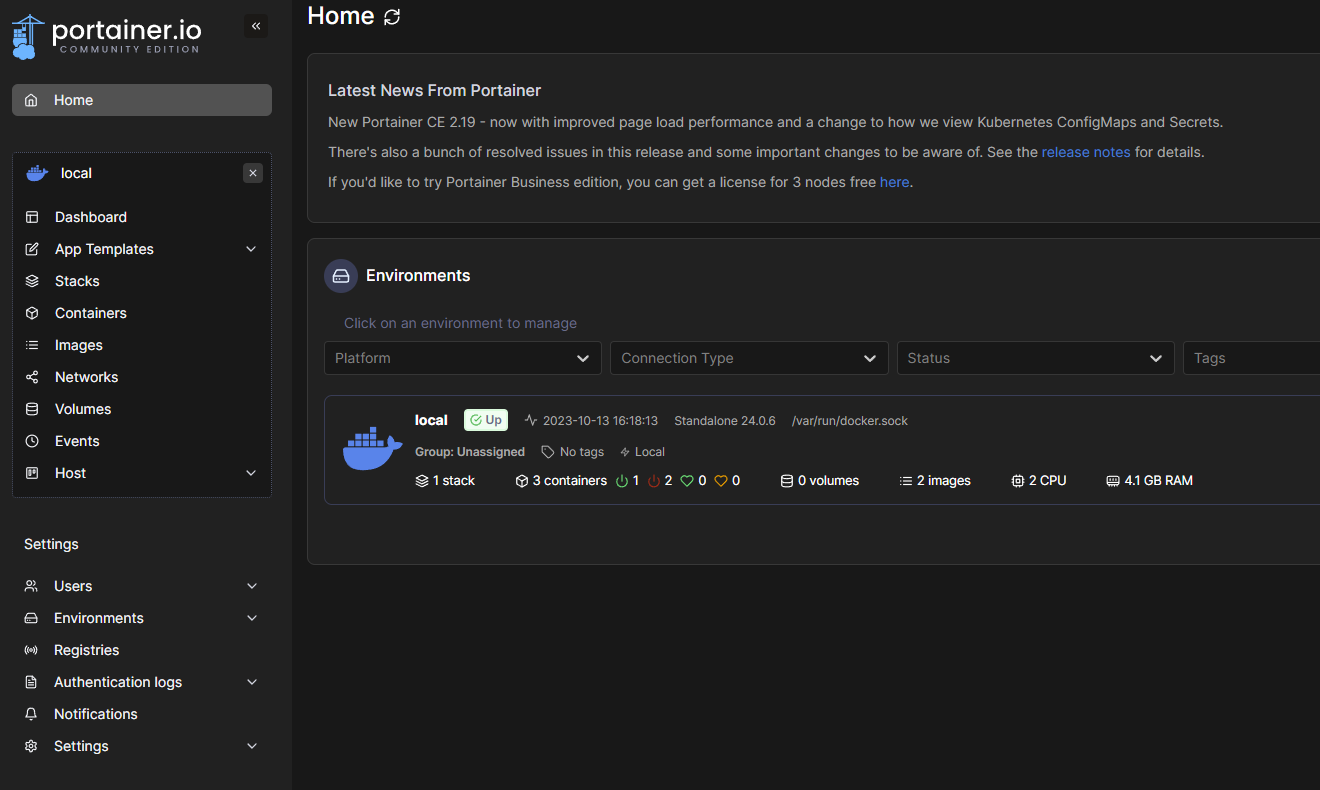Open Registries from Settings sidebar
This screenshot has height=790, width=1320.
[86, 650]
